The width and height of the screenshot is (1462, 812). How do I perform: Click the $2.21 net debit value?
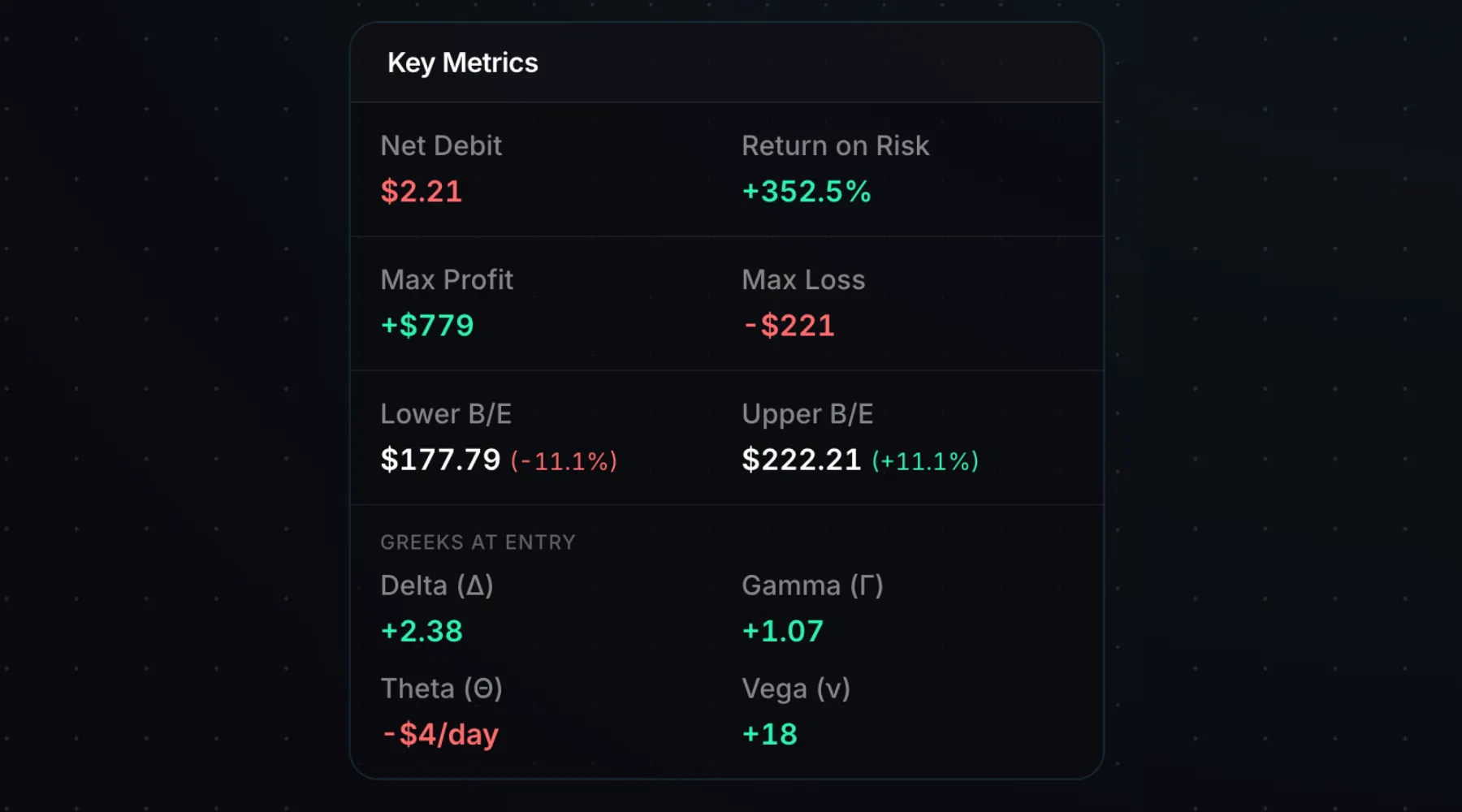(422, 192)
